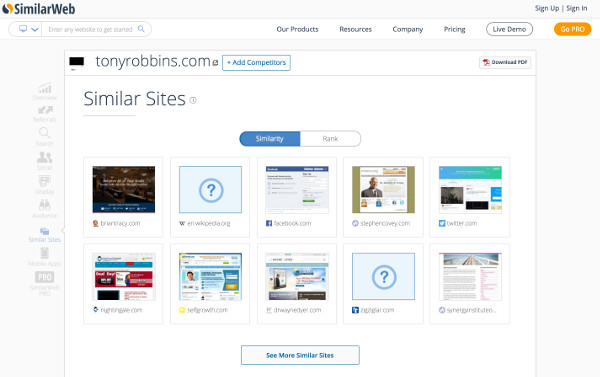Open the device type dropdown in the search bar

coord(29,29)
